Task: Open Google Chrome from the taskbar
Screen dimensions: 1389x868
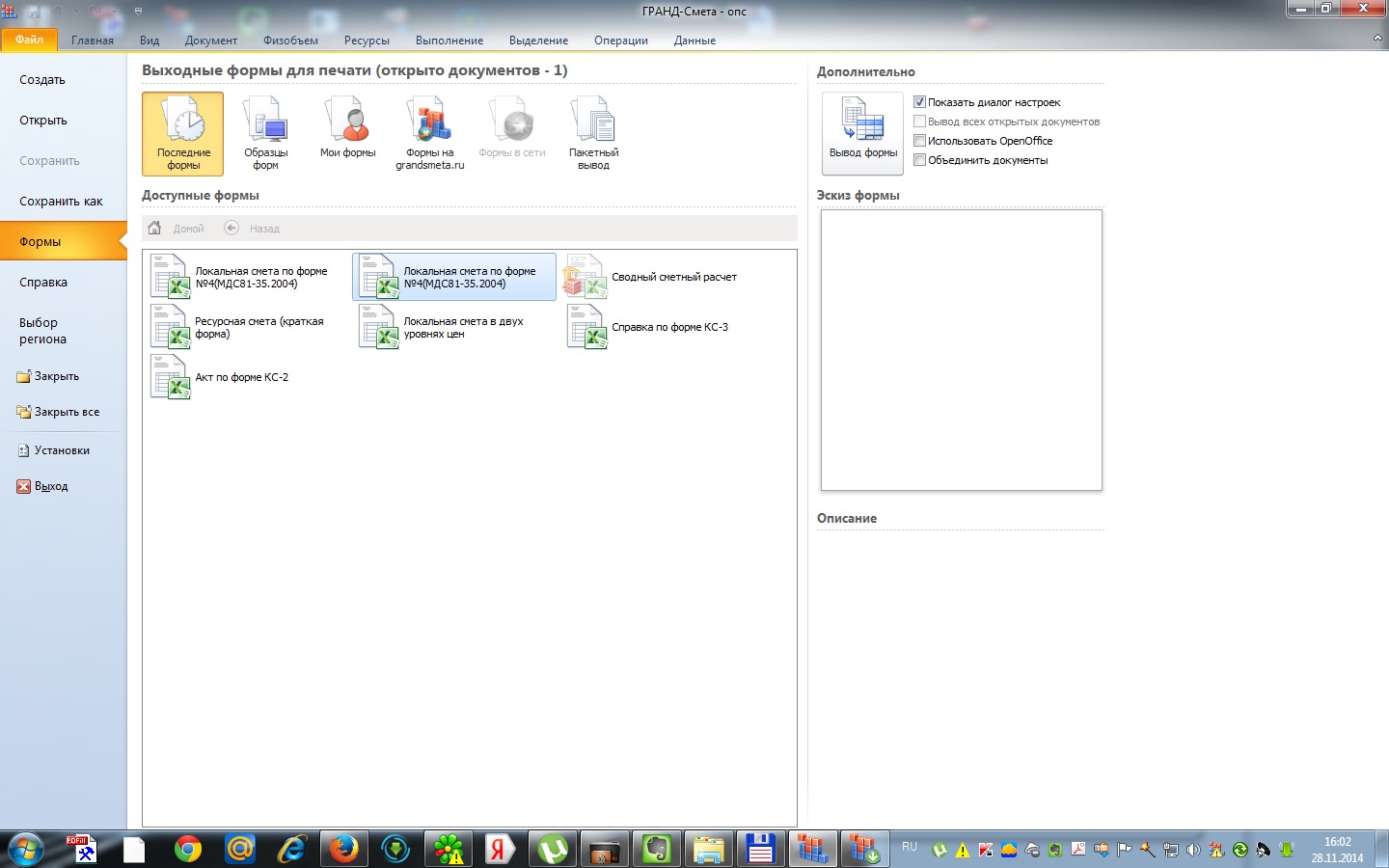Action: pyautogui.click(x=188, y=850)
